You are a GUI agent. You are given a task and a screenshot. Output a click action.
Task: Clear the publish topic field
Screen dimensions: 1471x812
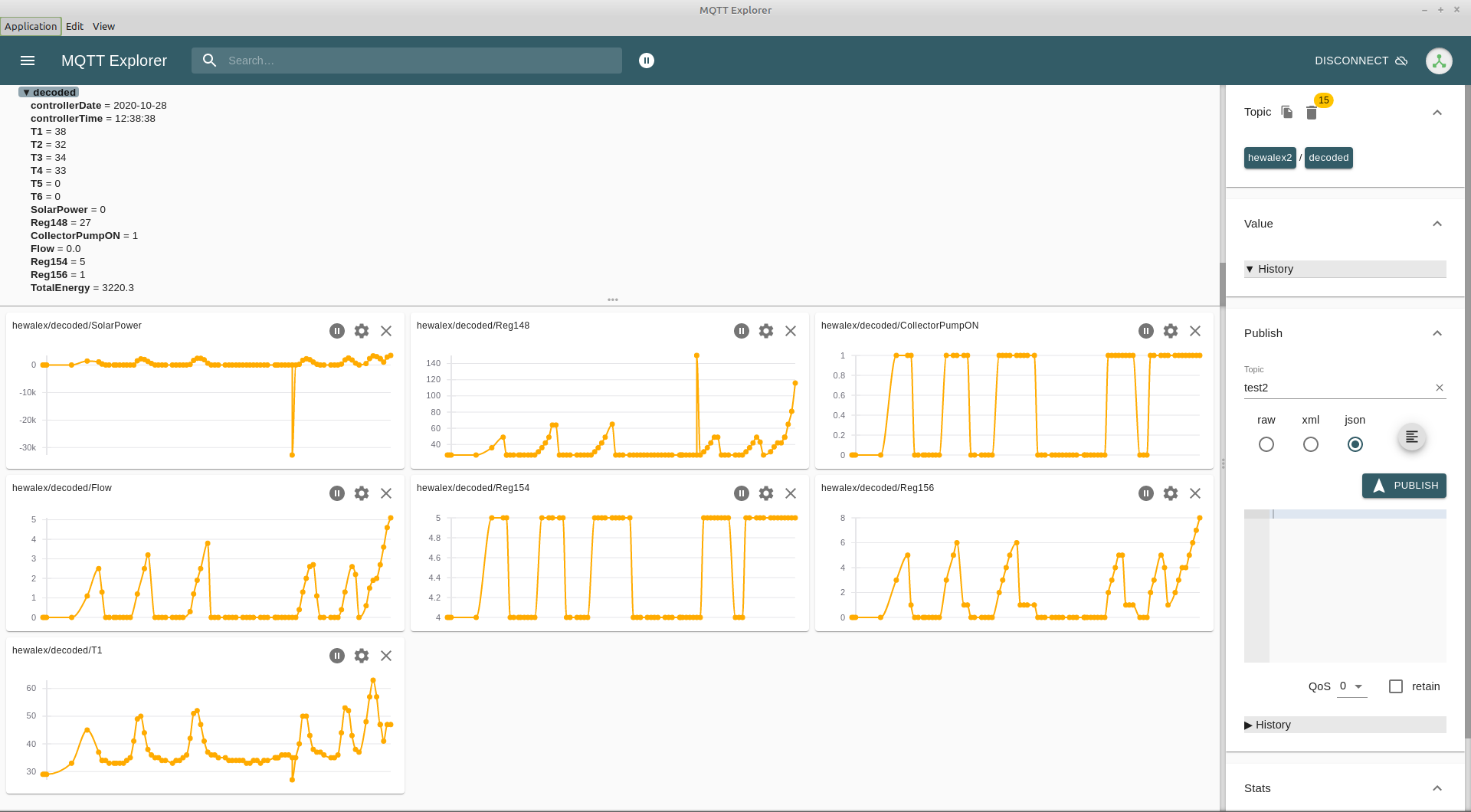tap(1440, 388)
